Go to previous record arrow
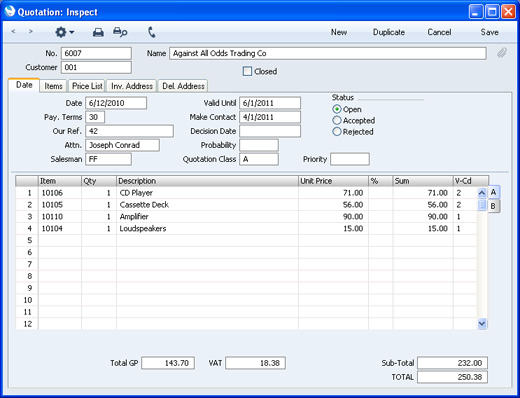 tap(13, 32)
